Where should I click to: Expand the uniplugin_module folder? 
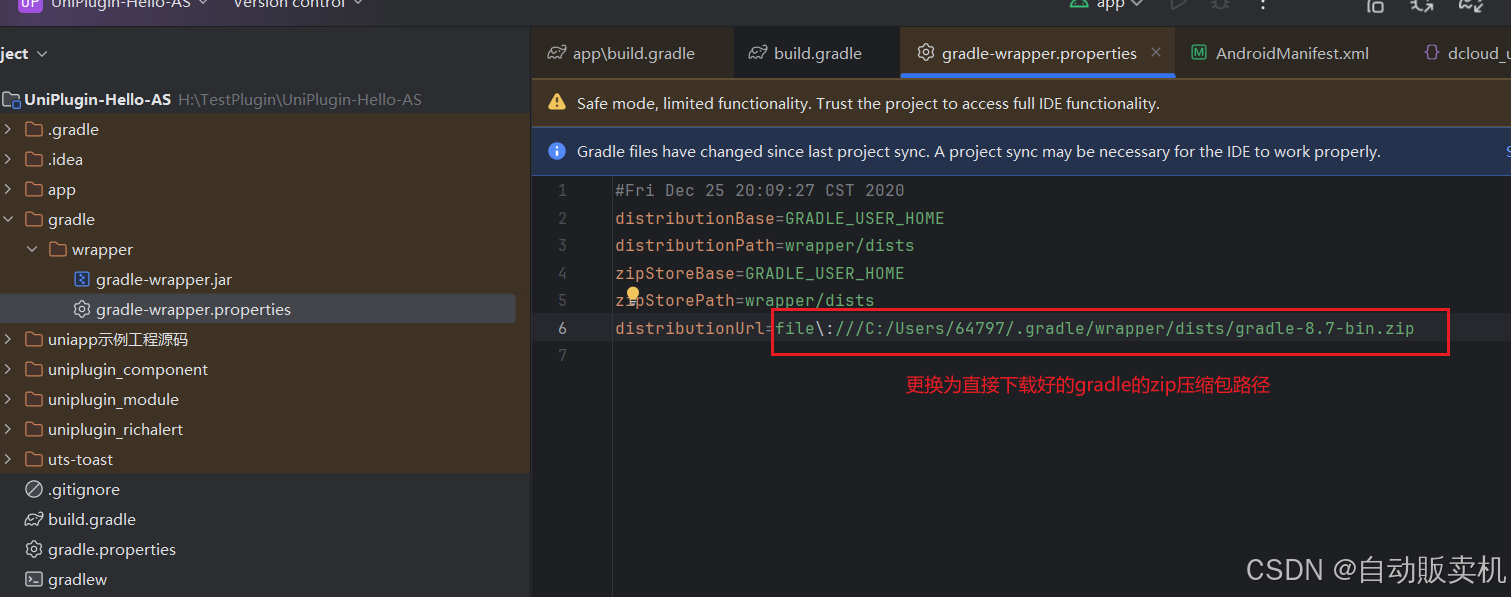(8, 399)
